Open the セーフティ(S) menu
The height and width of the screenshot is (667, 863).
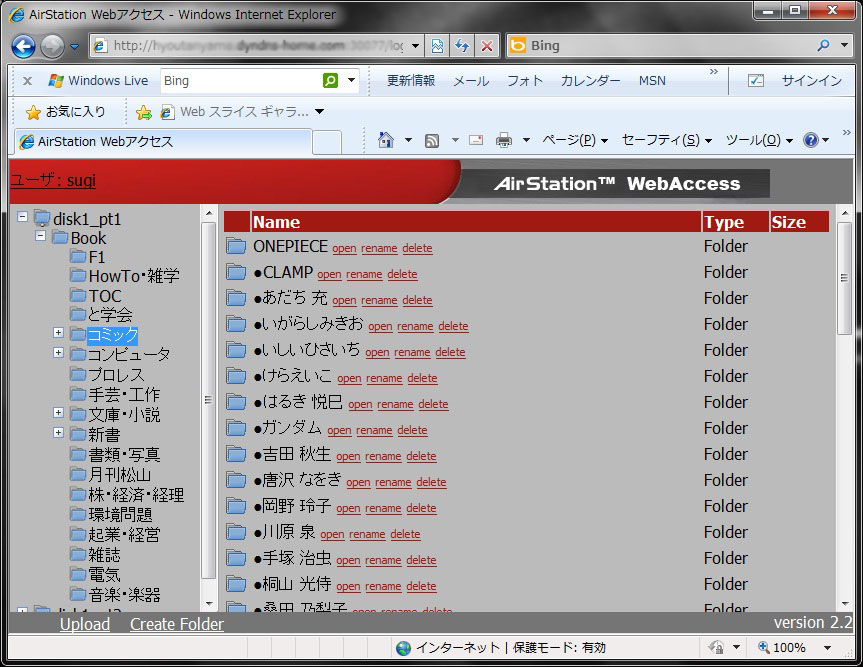coord(666,141)
